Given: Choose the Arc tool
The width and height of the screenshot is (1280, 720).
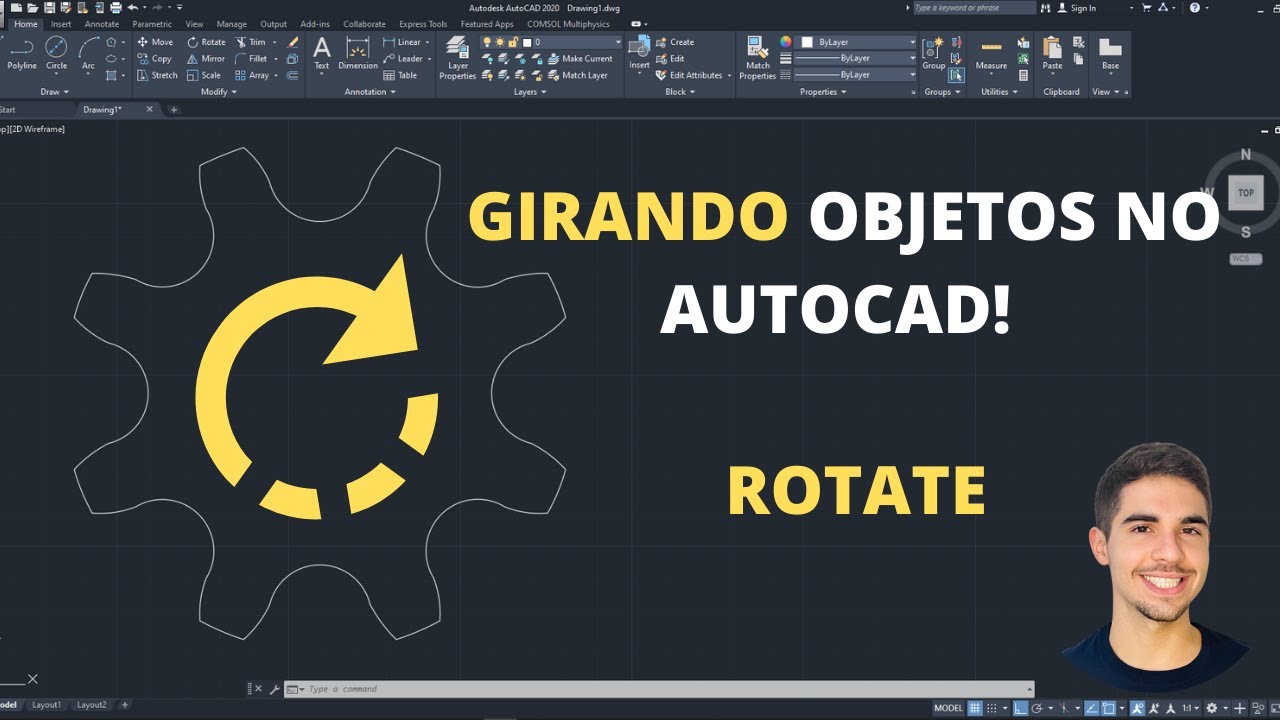Looking at the screenshot, I should (88, 54).
